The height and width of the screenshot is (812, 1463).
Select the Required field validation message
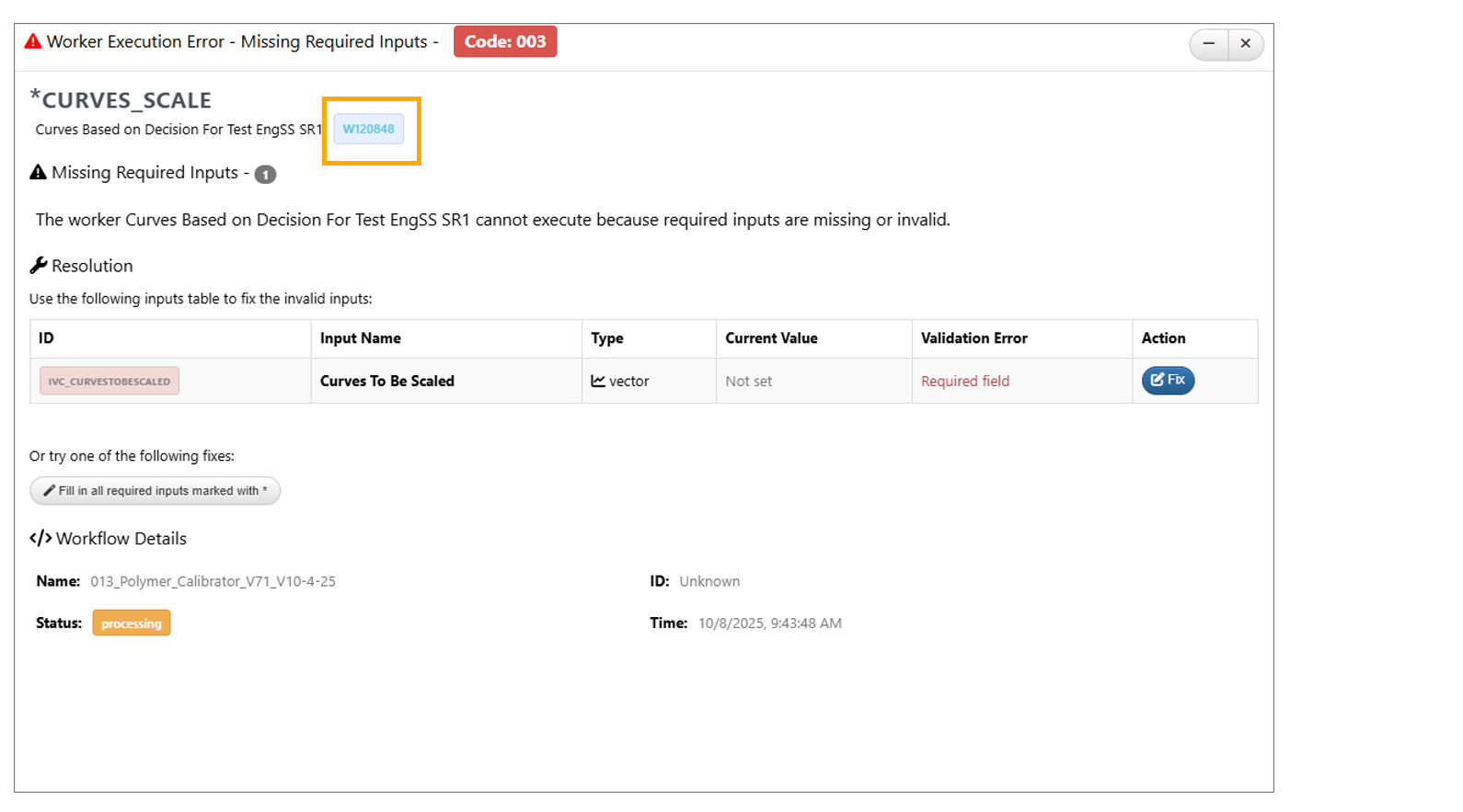point(964,381)
